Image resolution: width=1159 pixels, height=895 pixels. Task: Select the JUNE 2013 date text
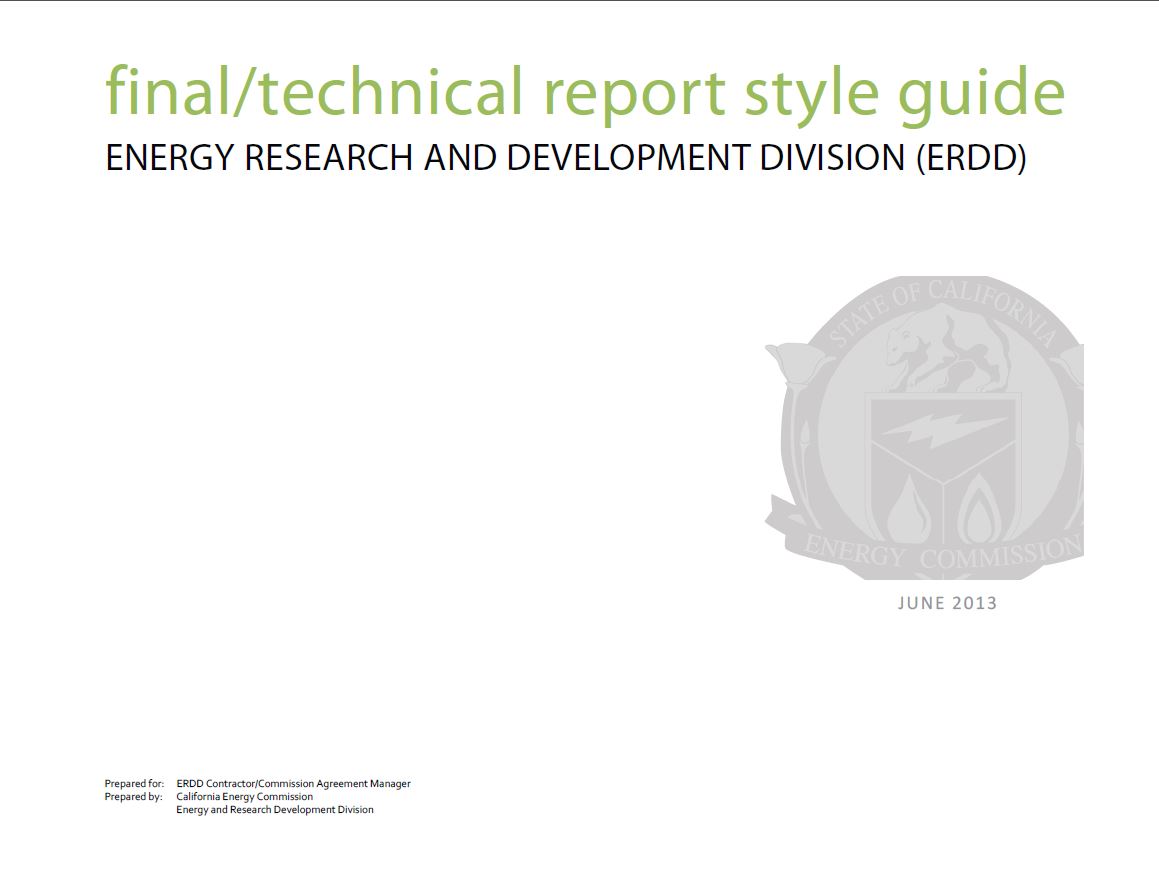947,604
